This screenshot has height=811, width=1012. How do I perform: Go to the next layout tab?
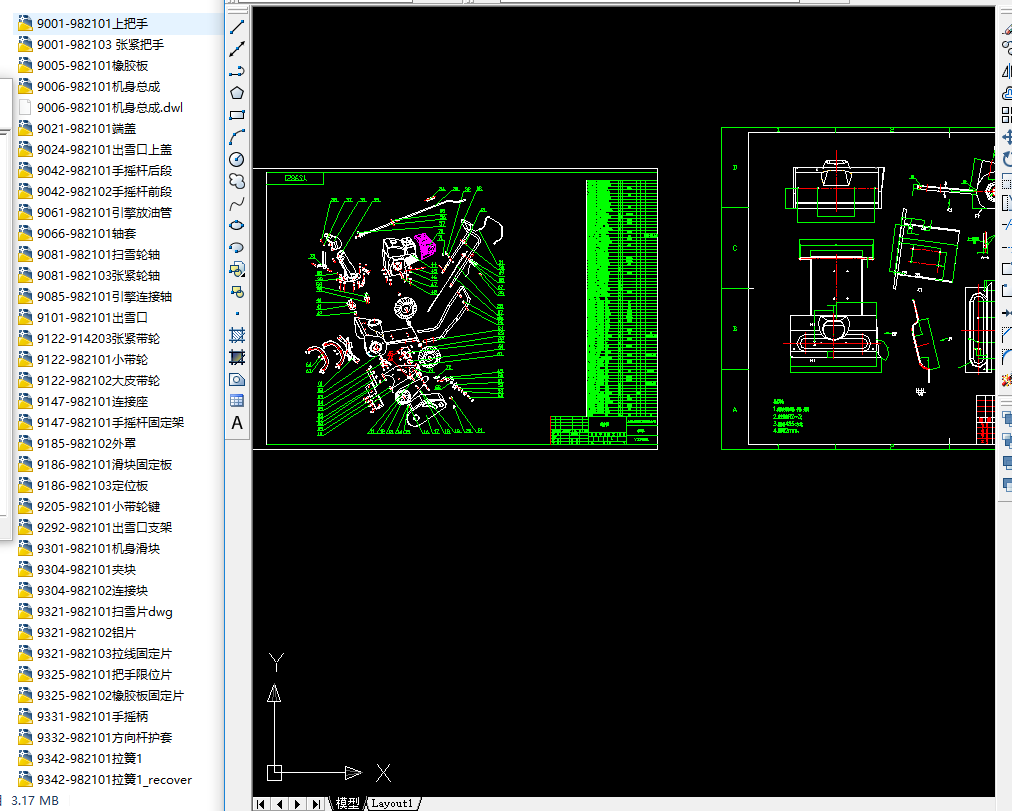(297, 804)
